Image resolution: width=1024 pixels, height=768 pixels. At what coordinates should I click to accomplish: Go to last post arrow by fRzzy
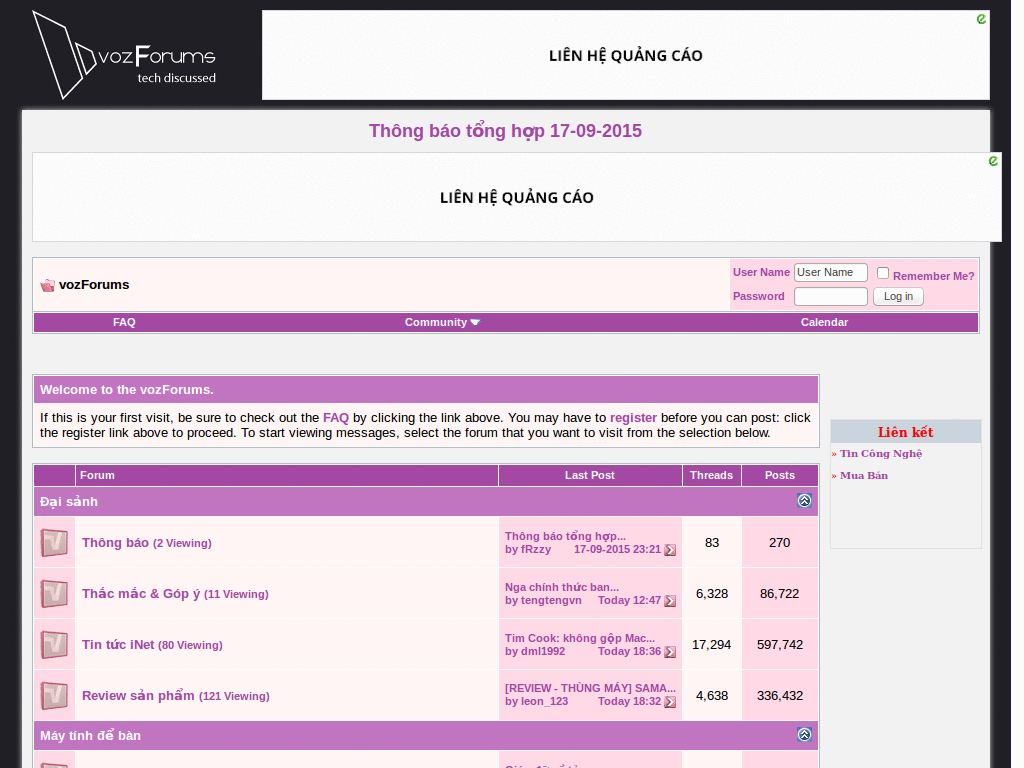670,550
